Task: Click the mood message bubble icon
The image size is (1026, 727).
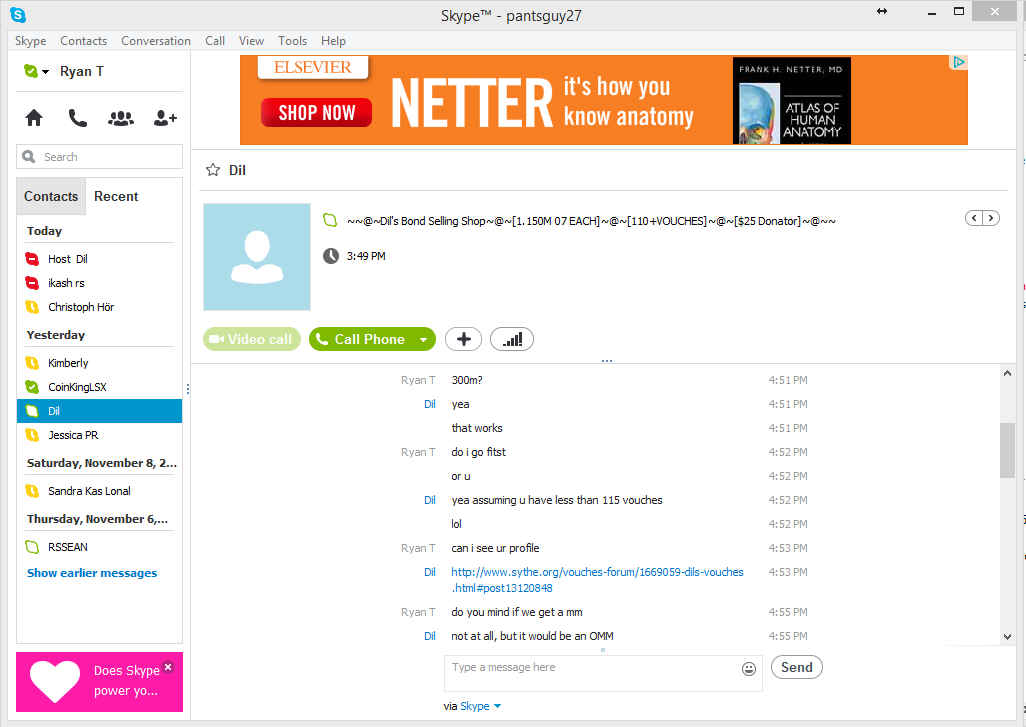Action: 330,221
